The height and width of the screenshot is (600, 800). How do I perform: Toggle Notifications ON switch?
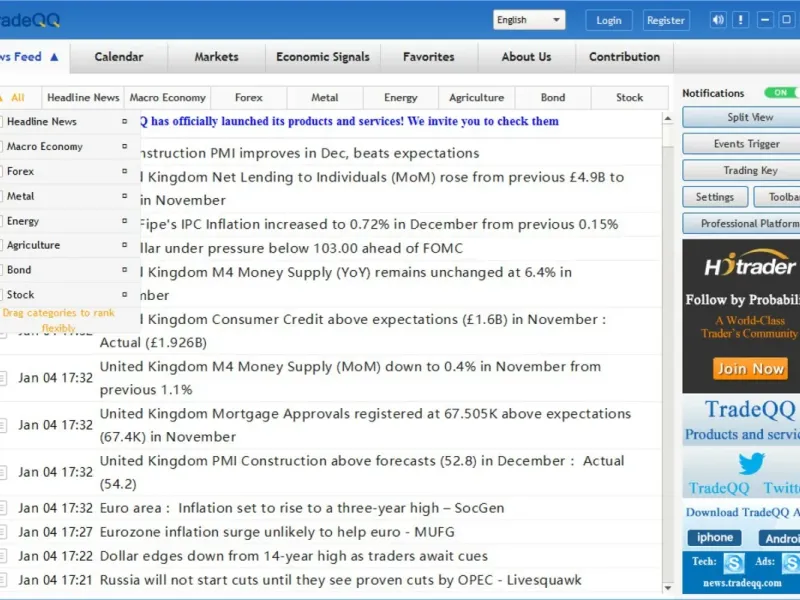[x=782, y=93]
